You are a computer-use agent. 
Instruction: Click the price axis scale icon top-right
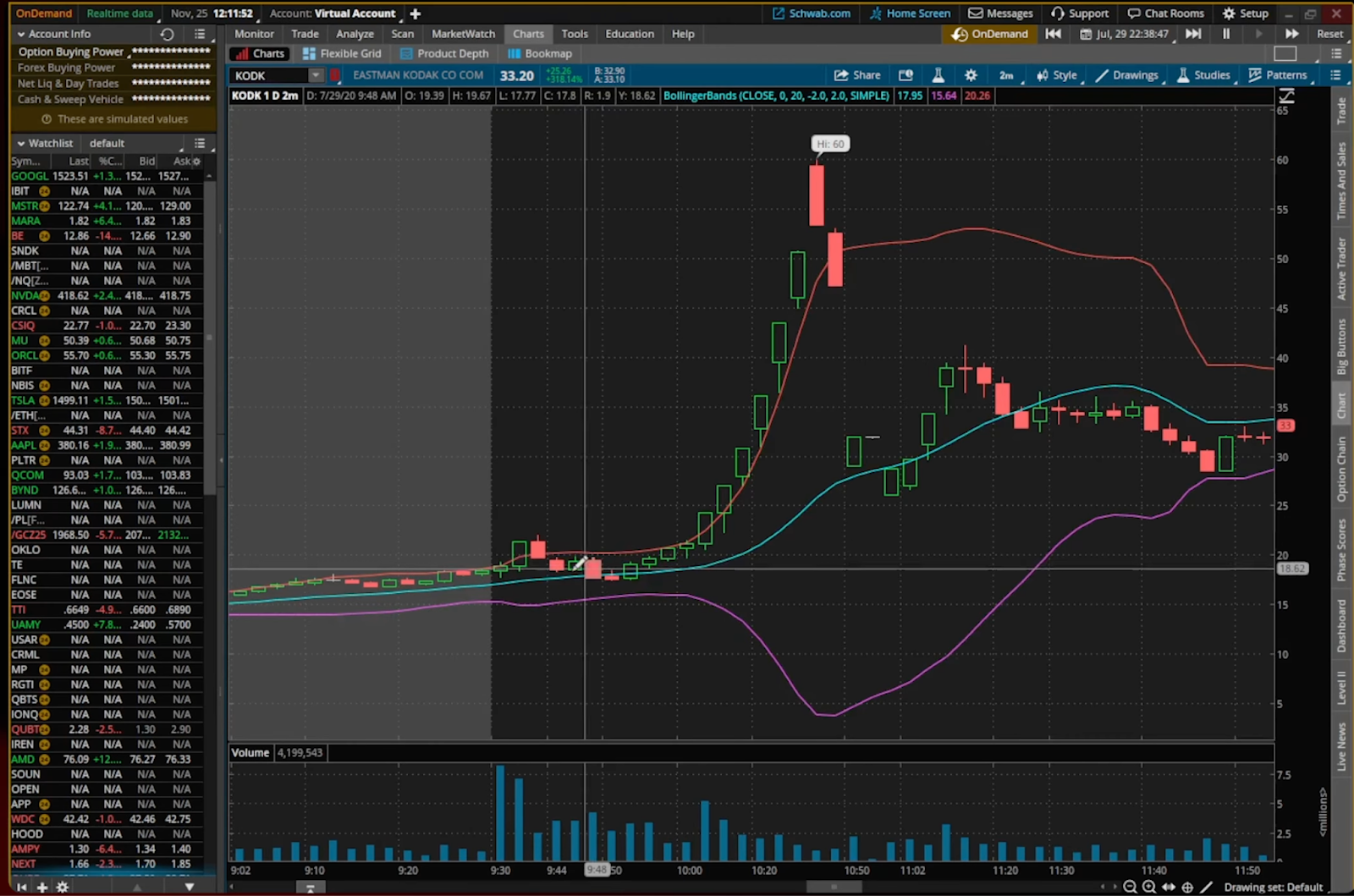1286,96
